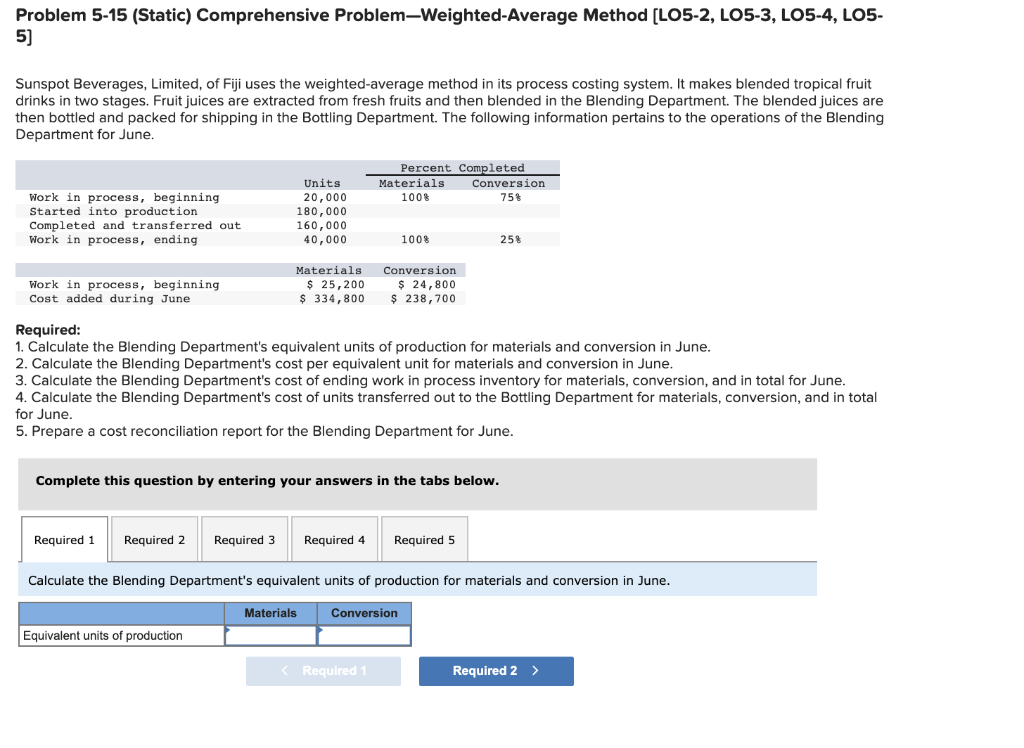Click the disabled Required 1 back button
The image size is (1024, 748).
[x=323, y=671]
